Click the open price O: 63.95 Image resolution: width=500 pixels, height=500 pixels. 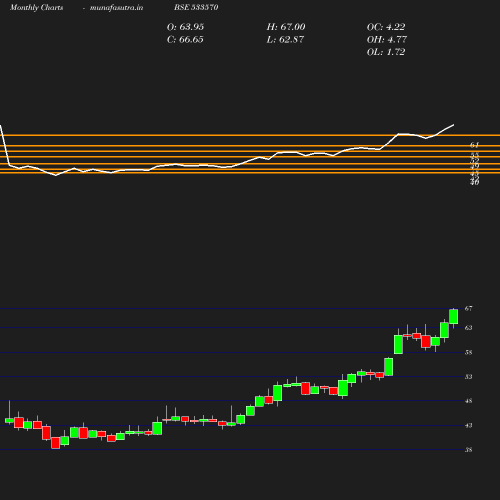185,27
